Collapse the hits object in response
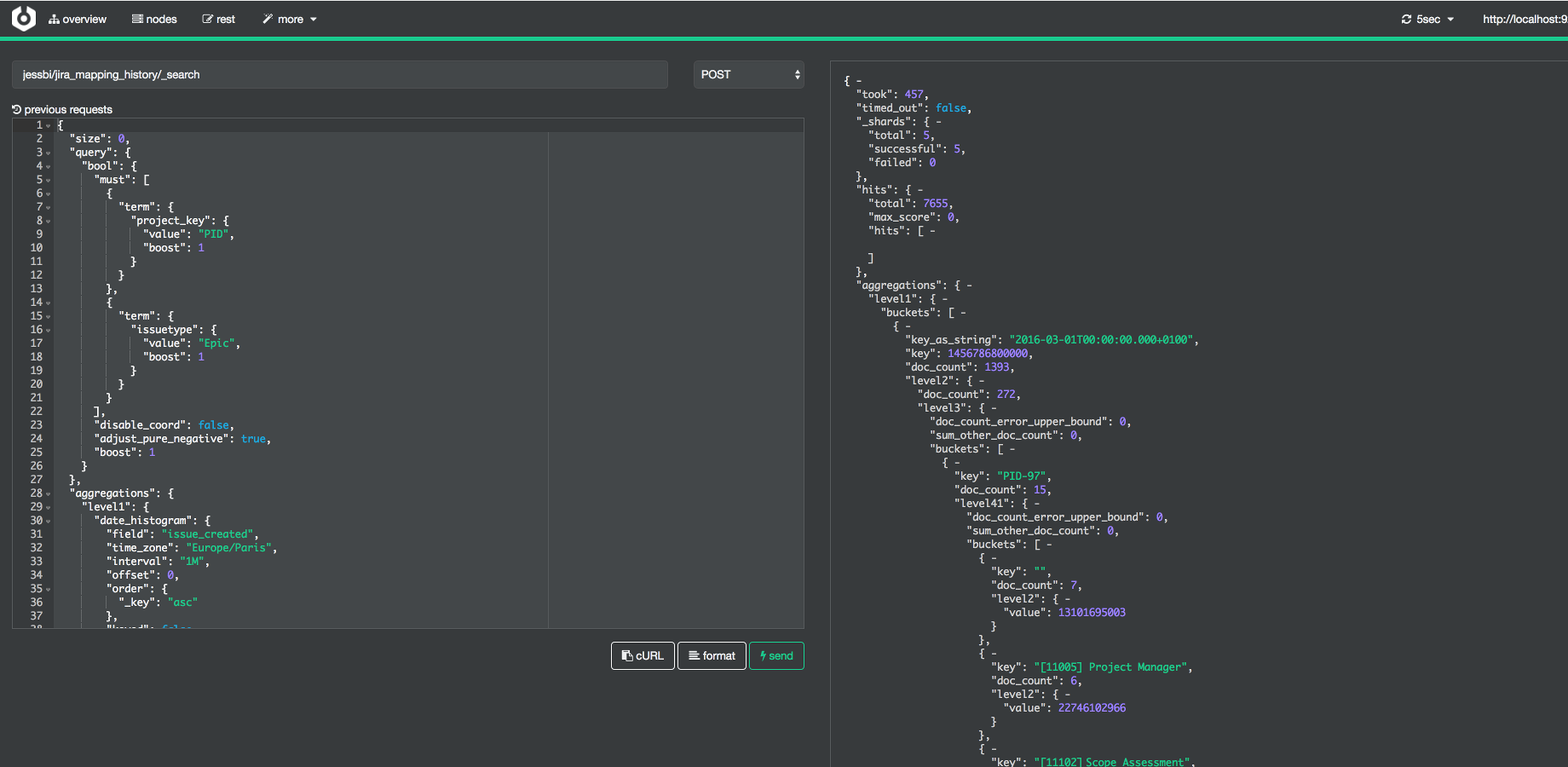The image size is (1568, 767). click(x=920, y=190)
